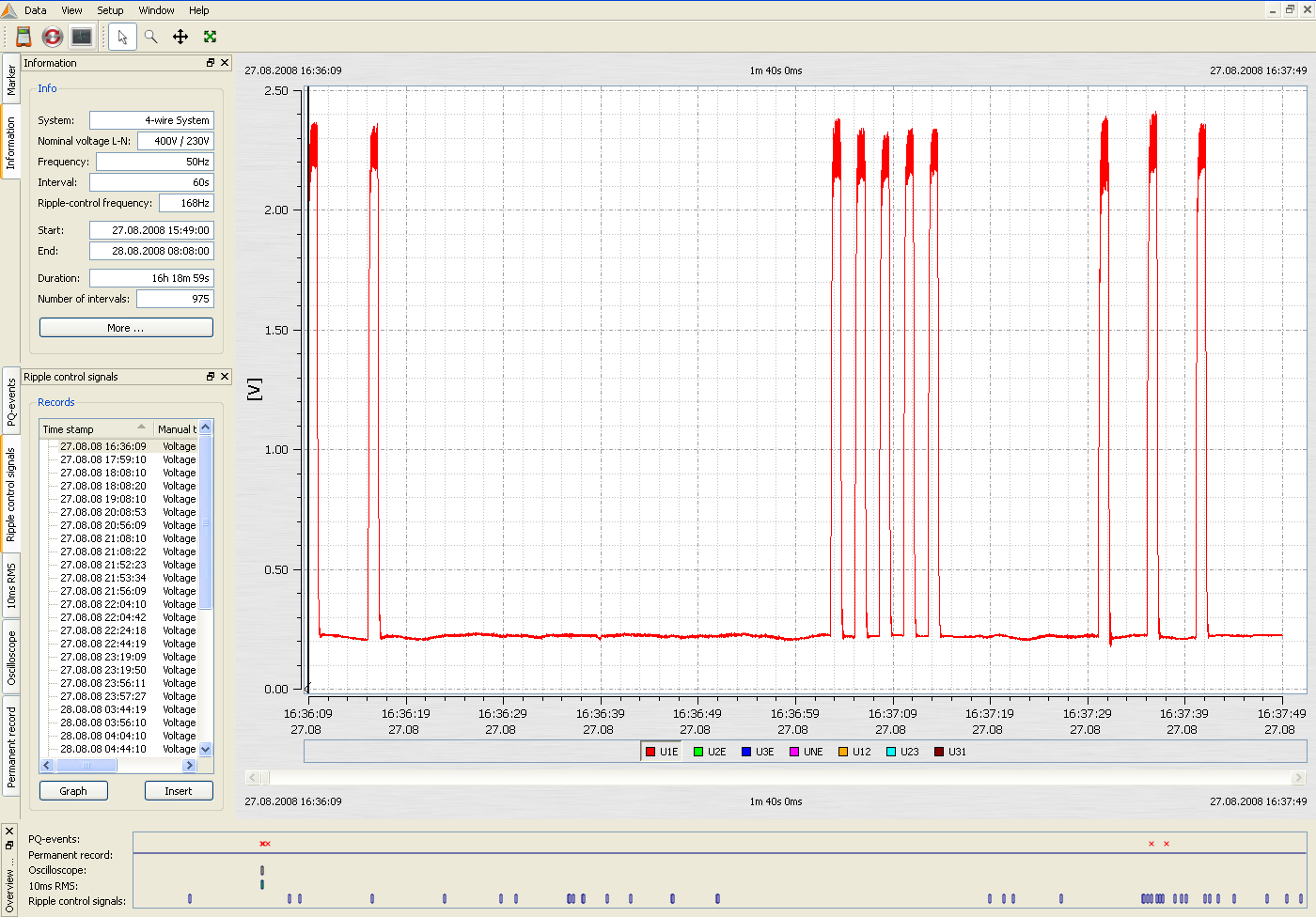The width and height of the screenshot is (1316, 917).
Task: Click records list scroll right arrow
Action: [x=189, y=766]
